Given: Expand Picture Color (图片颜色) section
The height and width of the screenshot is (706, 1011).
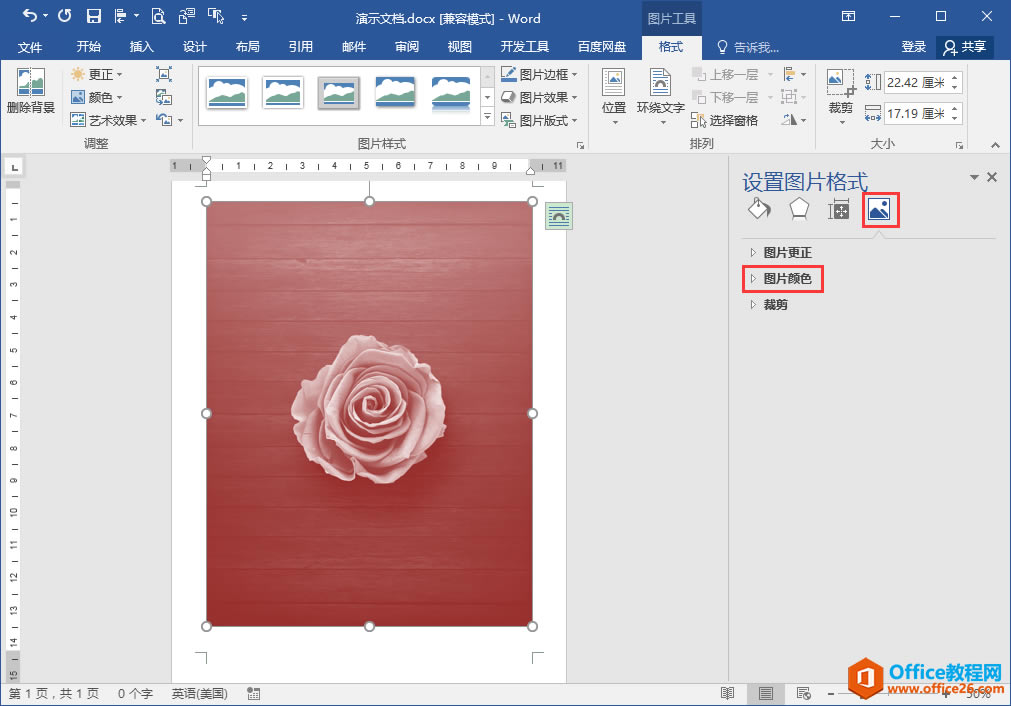Looking at the screenshot, I should click(781, 279).
